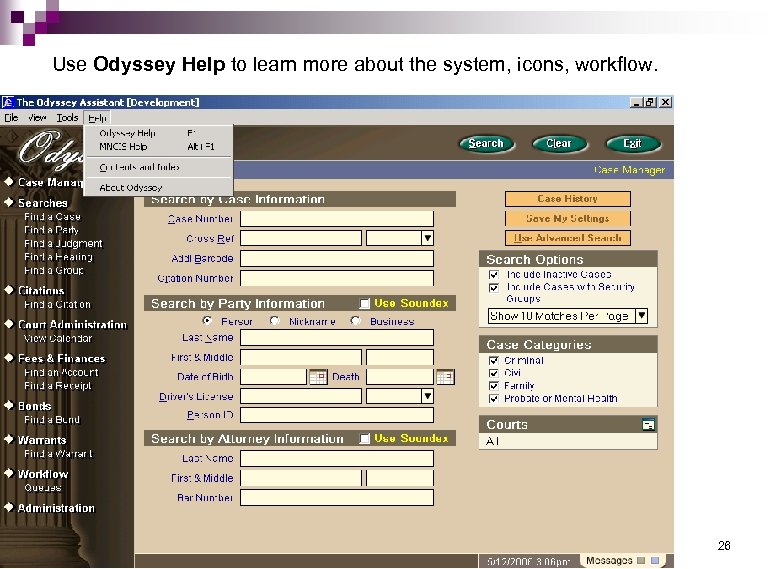Open Find a Bond link
Image resolution: width=778 pixels, height=569 pixels.
(x=52, y=420)
